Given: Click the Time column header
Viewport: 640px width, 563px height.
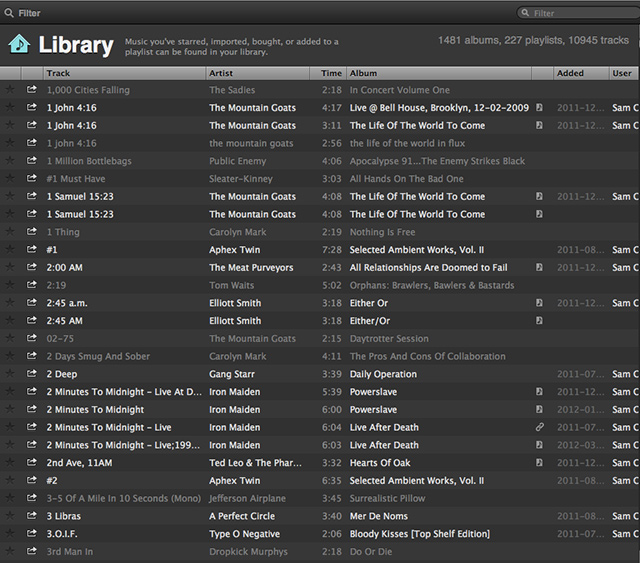Looking at the screenshot, I should pos(331,73).
